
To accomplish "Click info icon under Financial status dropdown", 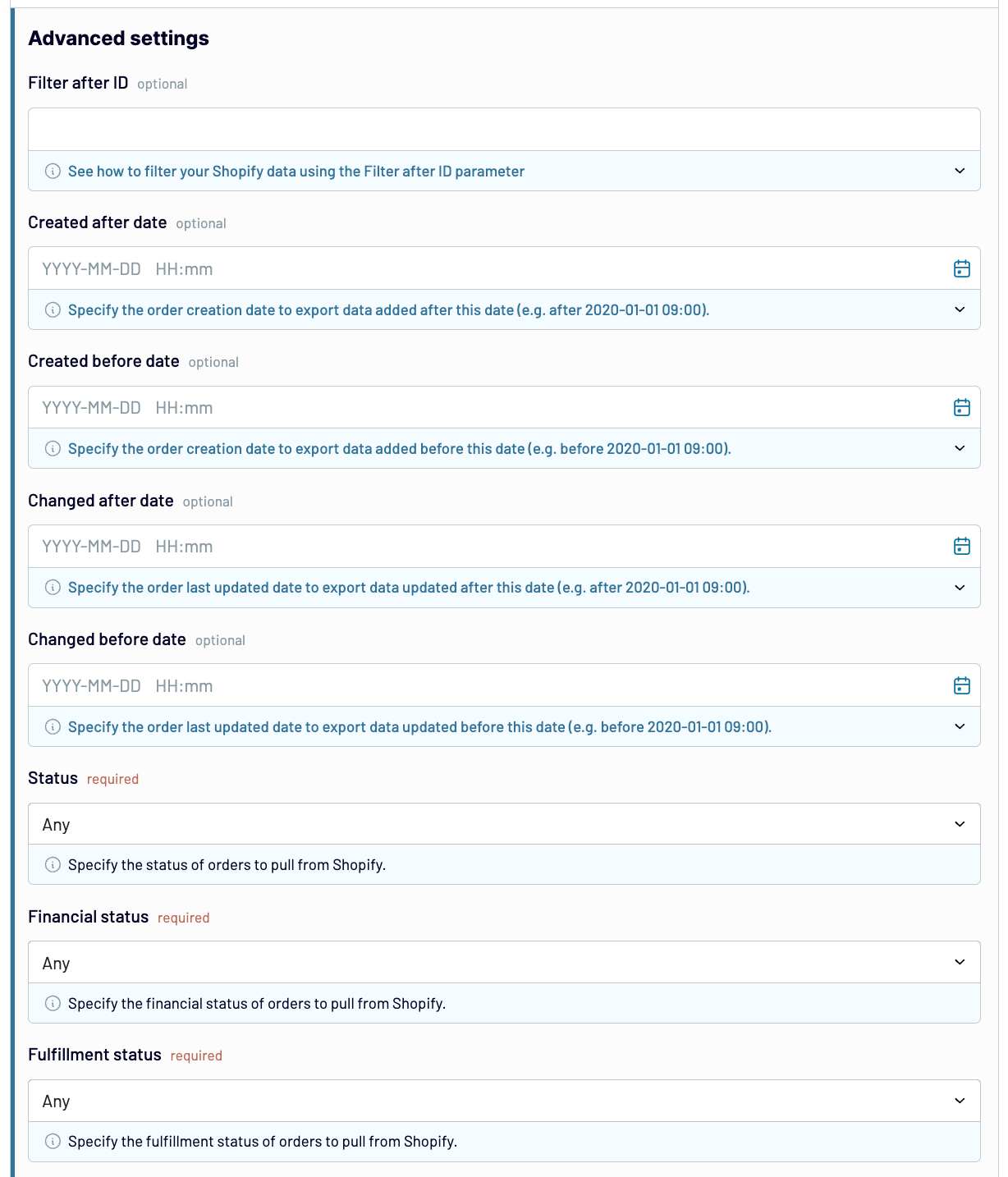I will point(53,1004).
